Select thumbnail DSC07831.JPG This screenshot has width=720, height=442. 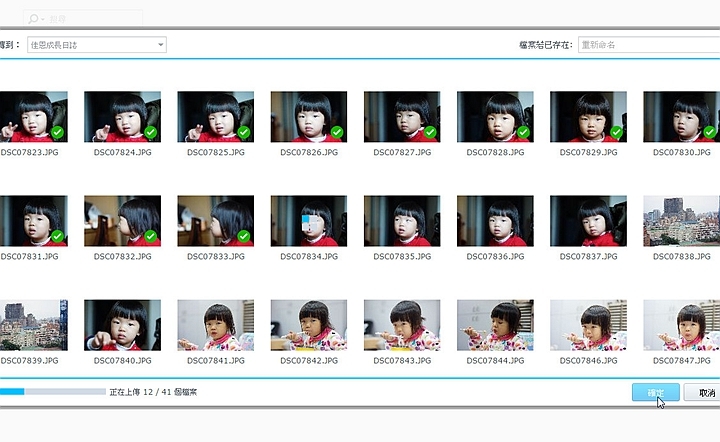pyautogui.click(x=34, y=221)
